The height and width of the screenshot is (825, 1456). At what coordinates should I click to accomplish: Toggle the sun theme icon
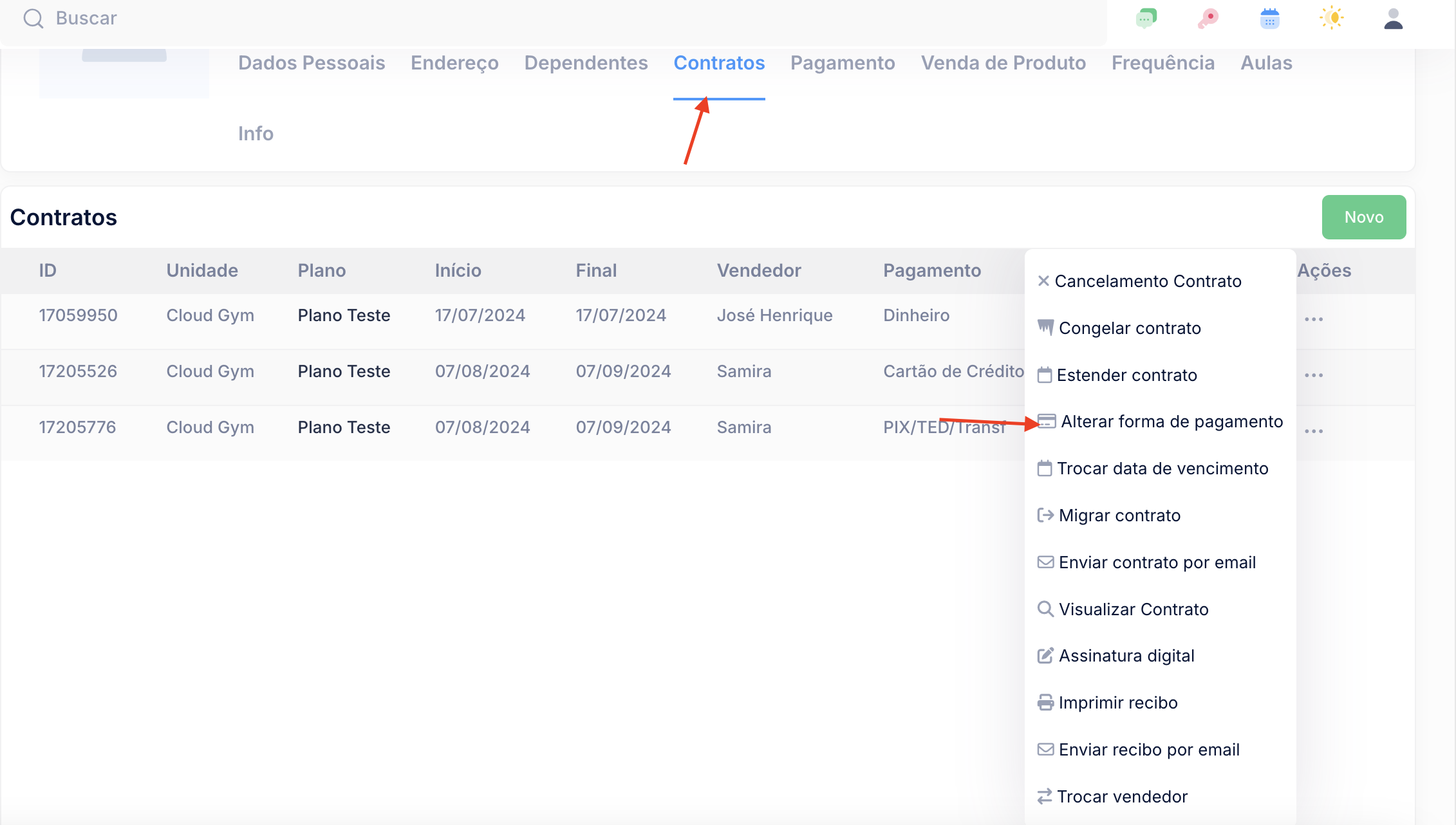[x=1331, y=18]
